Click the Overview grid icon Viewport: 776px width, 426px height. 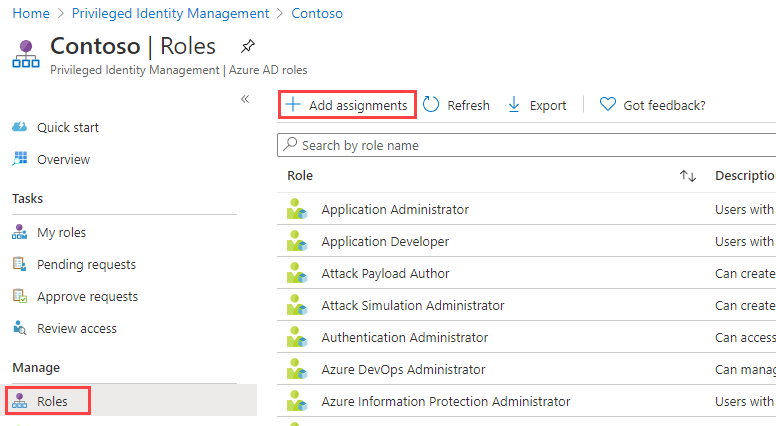point(20,158)
